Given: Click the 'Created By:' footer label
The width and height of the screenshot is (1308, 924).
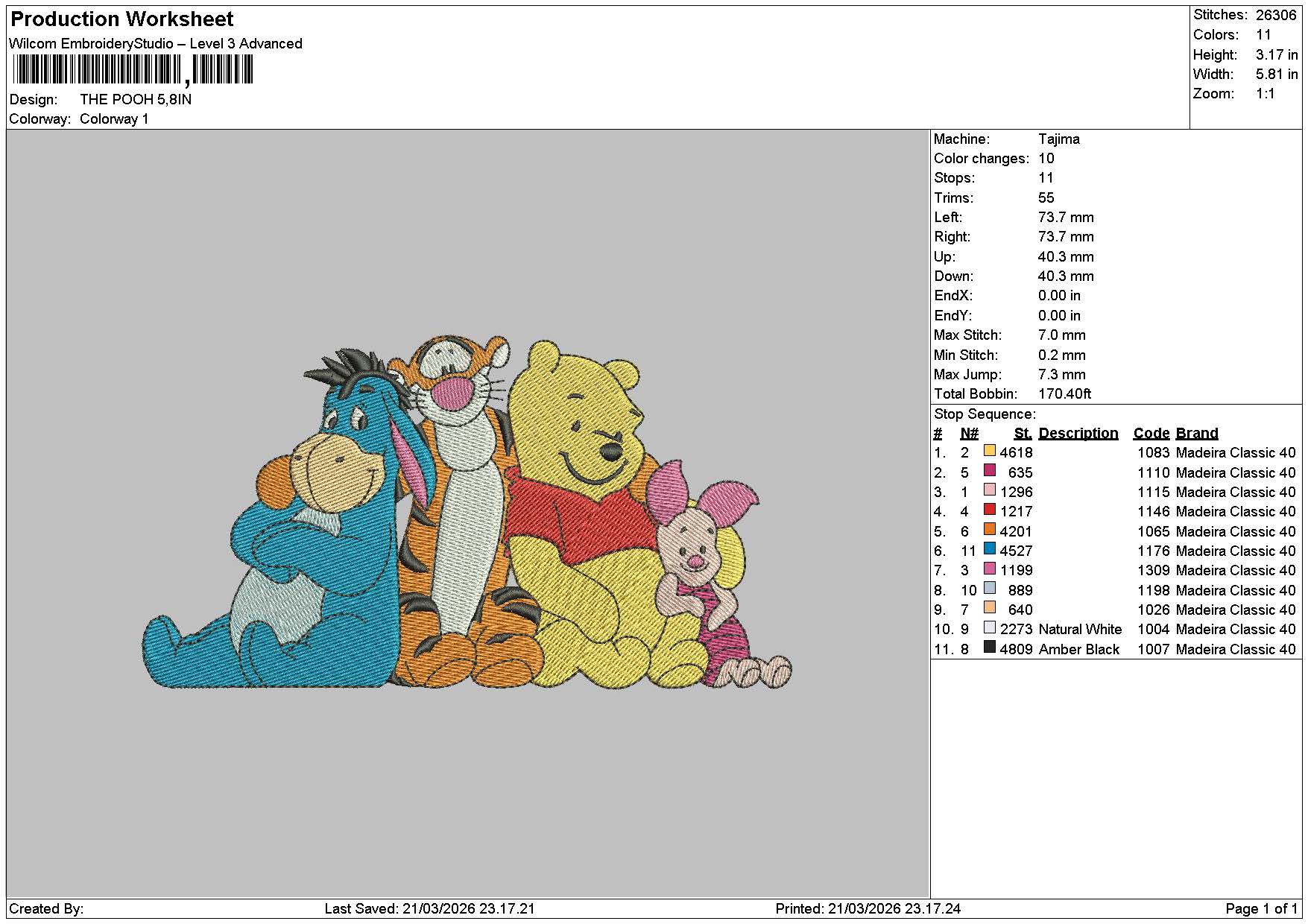Looking at the screenshot, I should click(x=46, y=909).
